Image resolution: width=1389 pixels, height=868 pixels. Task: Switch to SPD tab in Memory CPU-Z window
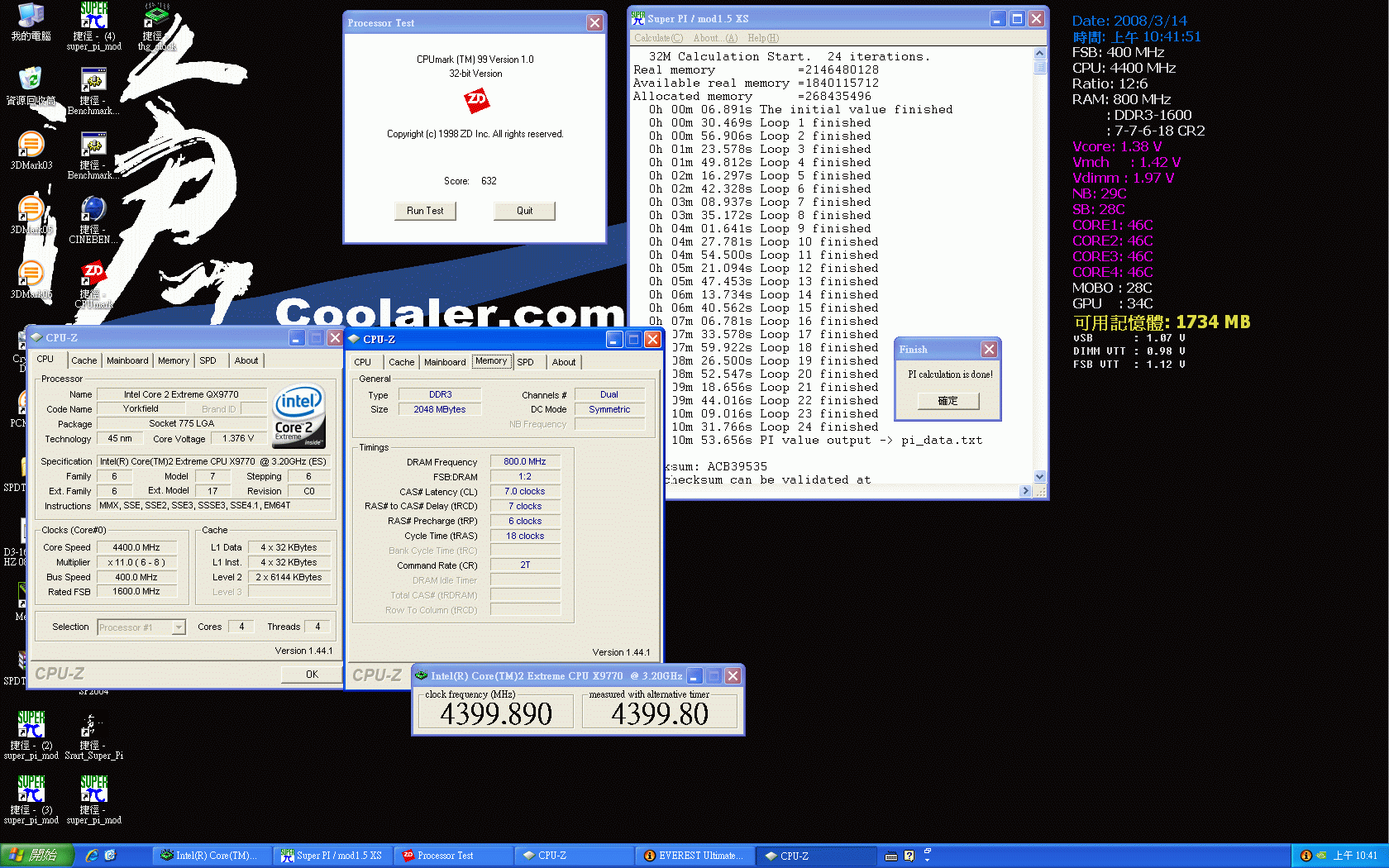pyautogui.click(x=525, y=362)
